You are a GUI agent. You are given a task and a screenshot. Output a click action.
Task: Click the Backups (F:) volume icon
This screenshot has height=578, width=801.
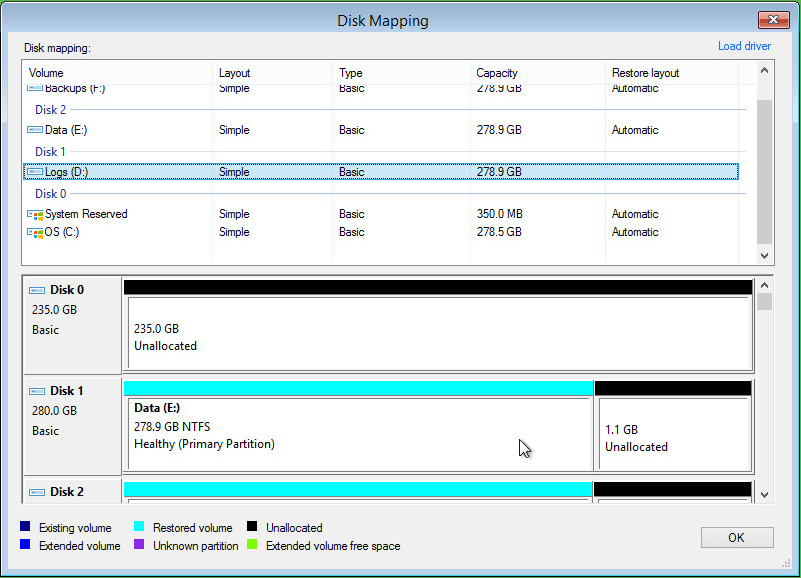[x=35, y=89]
